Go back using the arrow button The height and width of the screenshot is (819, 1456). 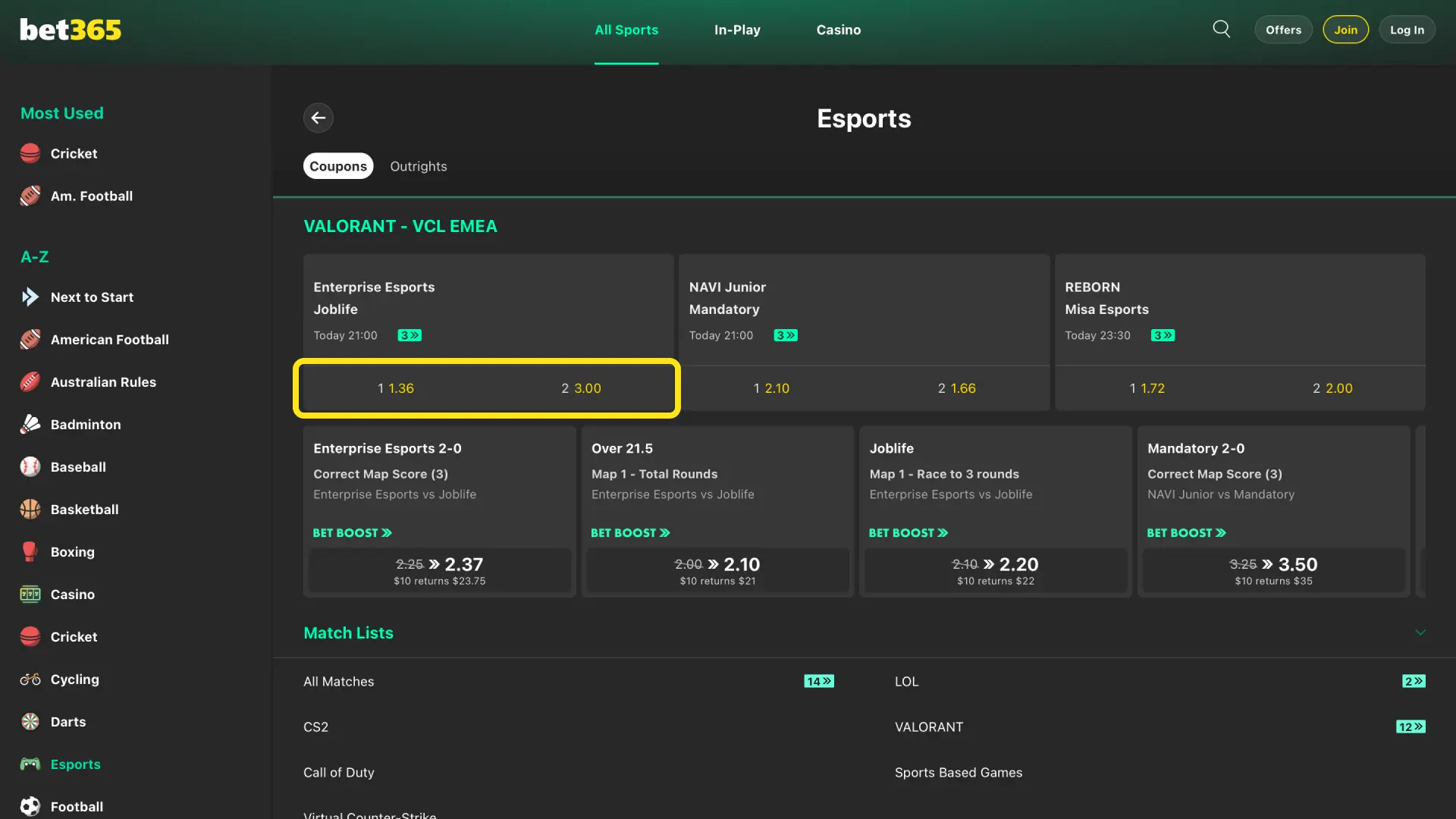pos(318,118)
